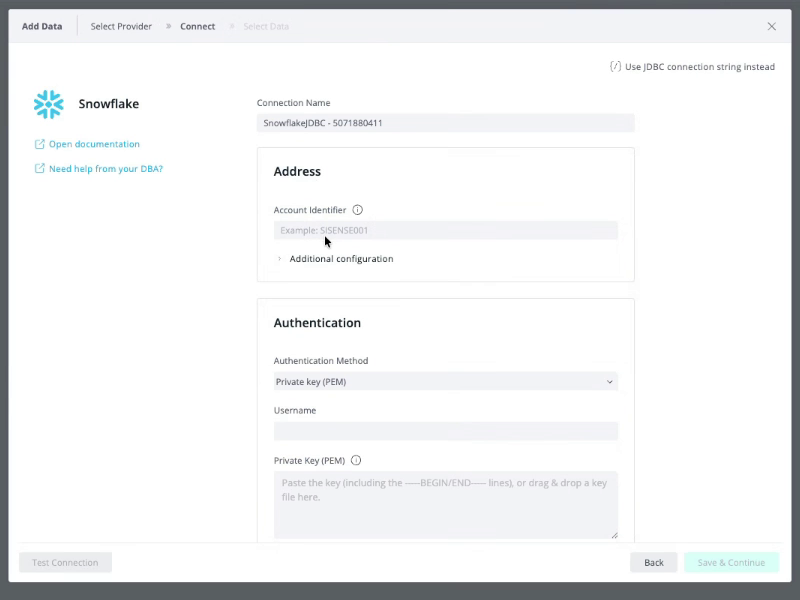Open the Authentication Method dropdown
Image resolution: width=800 pixels, height=600 pixels.
click(445, 382)
